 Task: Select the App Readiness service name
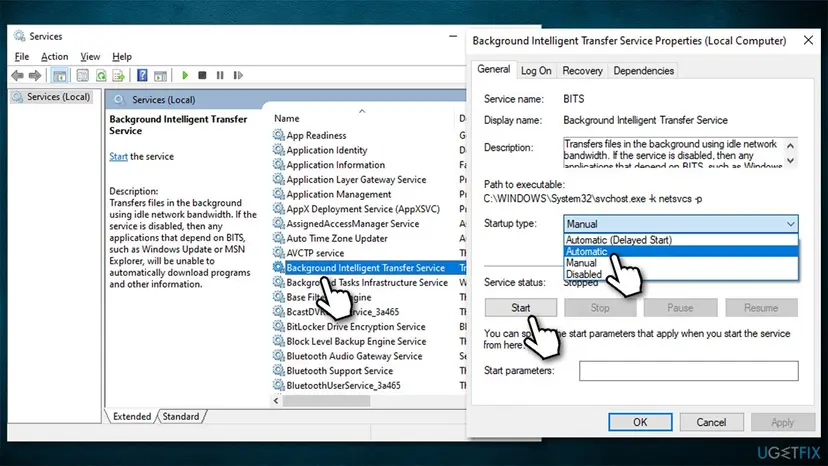[316, 135]
